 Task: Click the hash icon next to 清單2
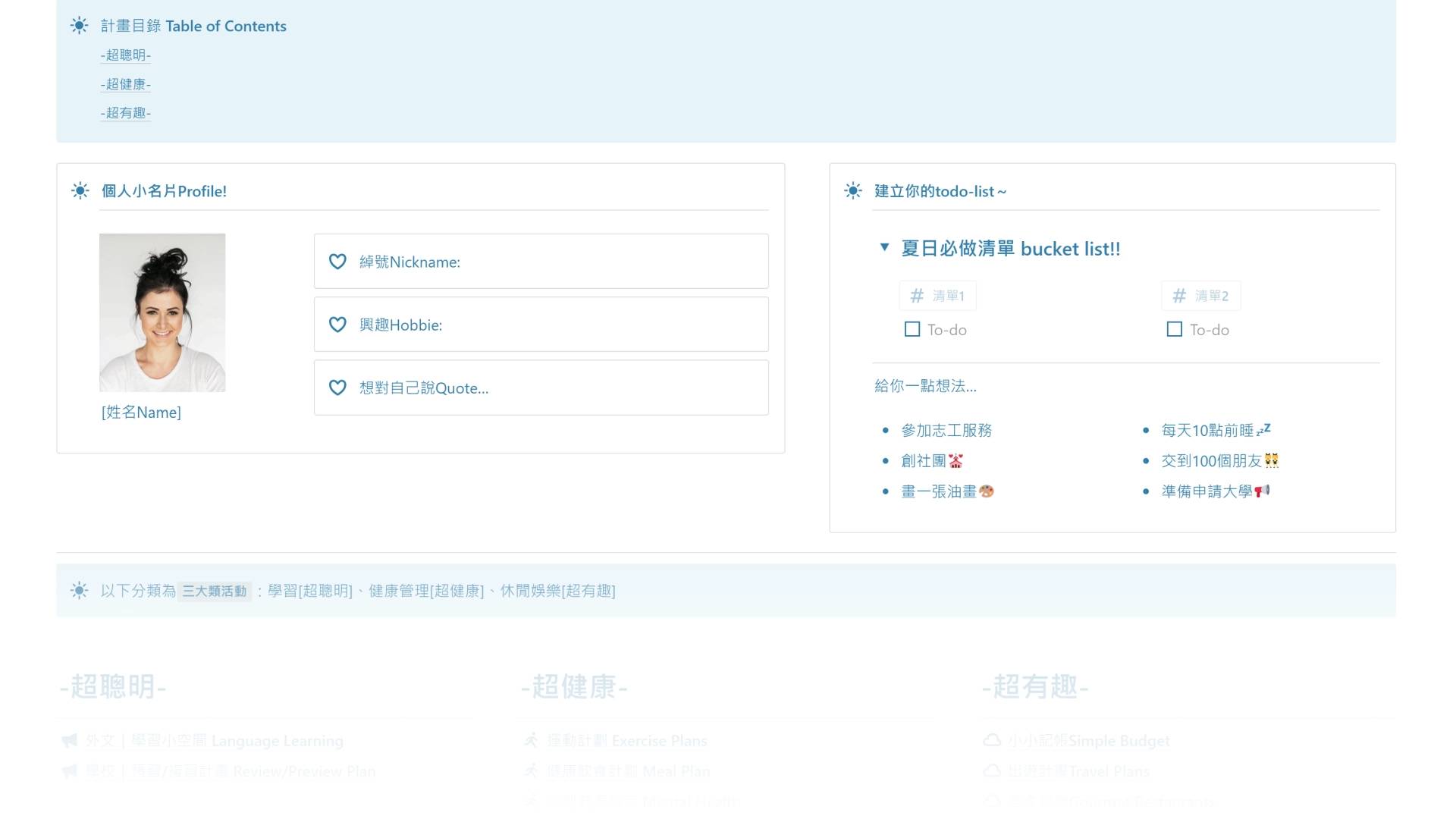pos(1179,296)
